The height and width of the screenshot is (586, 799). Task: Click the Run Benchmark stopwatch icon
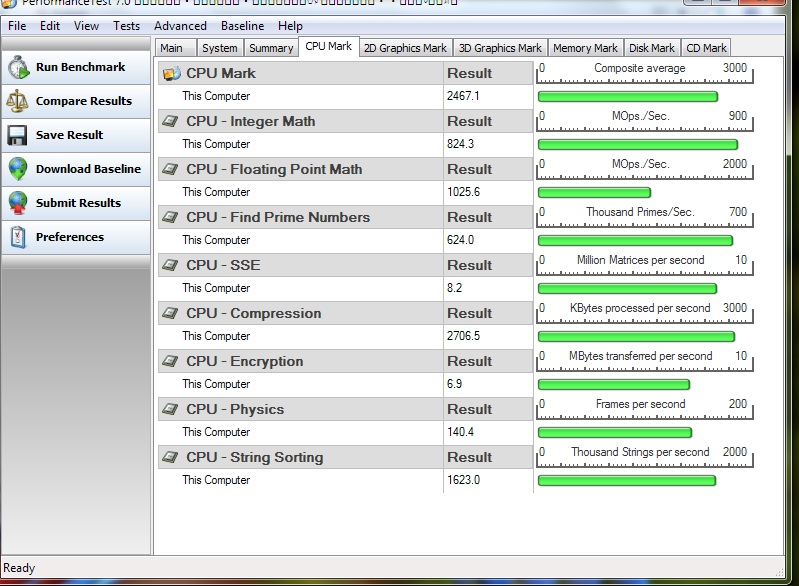[x=18, y=67]
